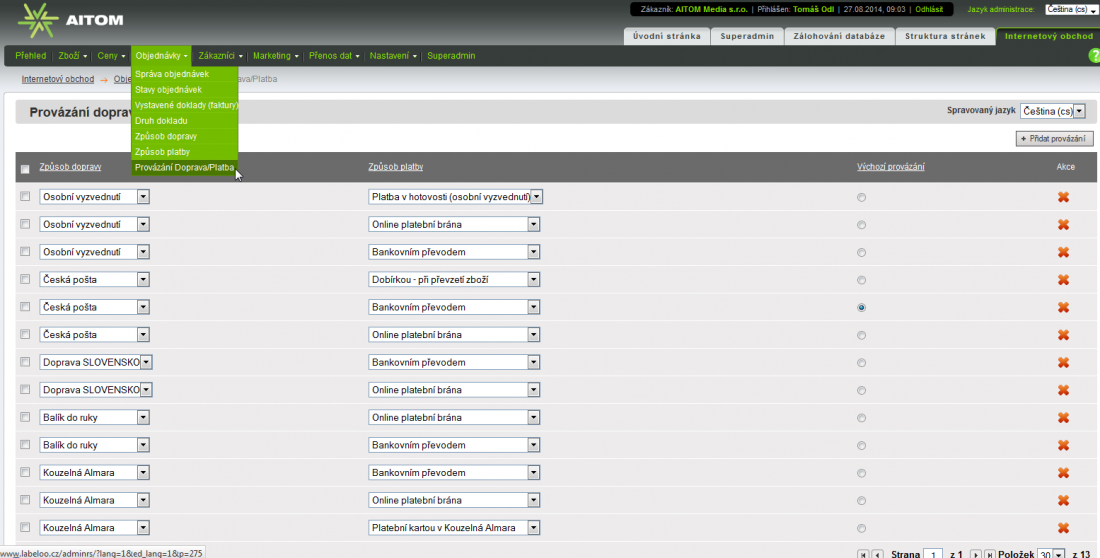Viewport: 1100px width, 558px height.
Task: Click the Přidat provázání button
Action: [1053, 138]
